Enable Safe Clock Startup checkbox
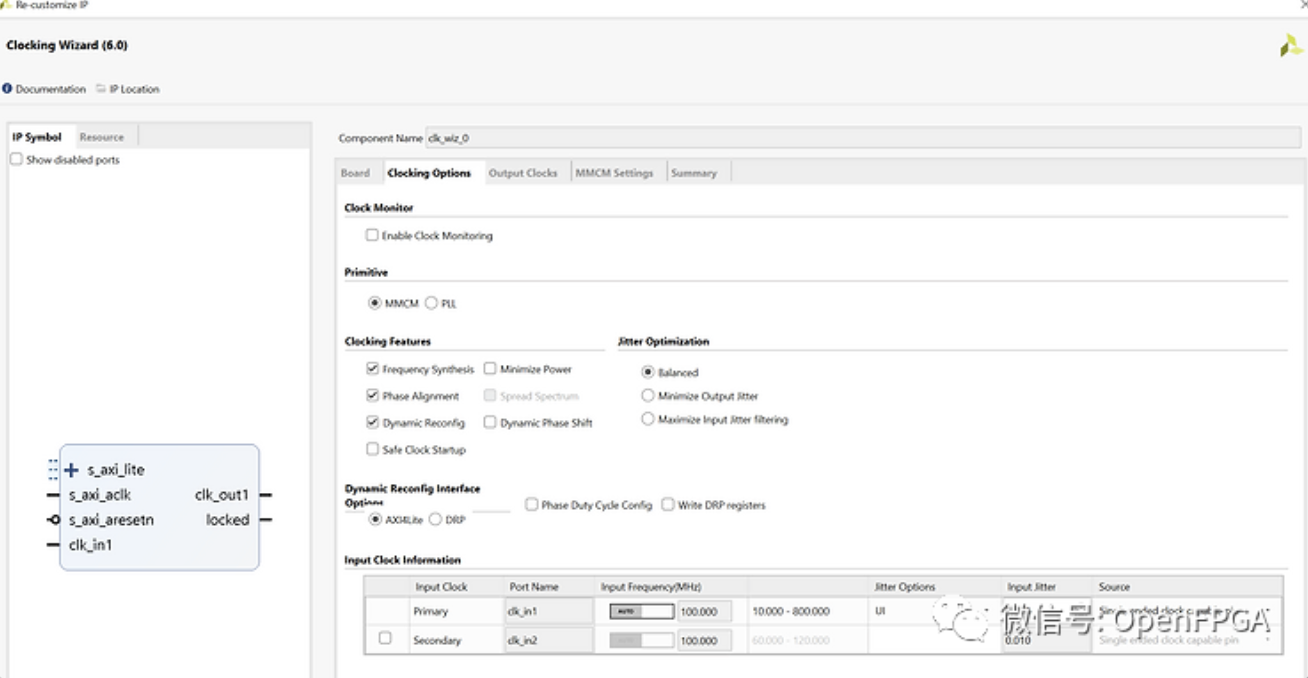 click(373, 449)
